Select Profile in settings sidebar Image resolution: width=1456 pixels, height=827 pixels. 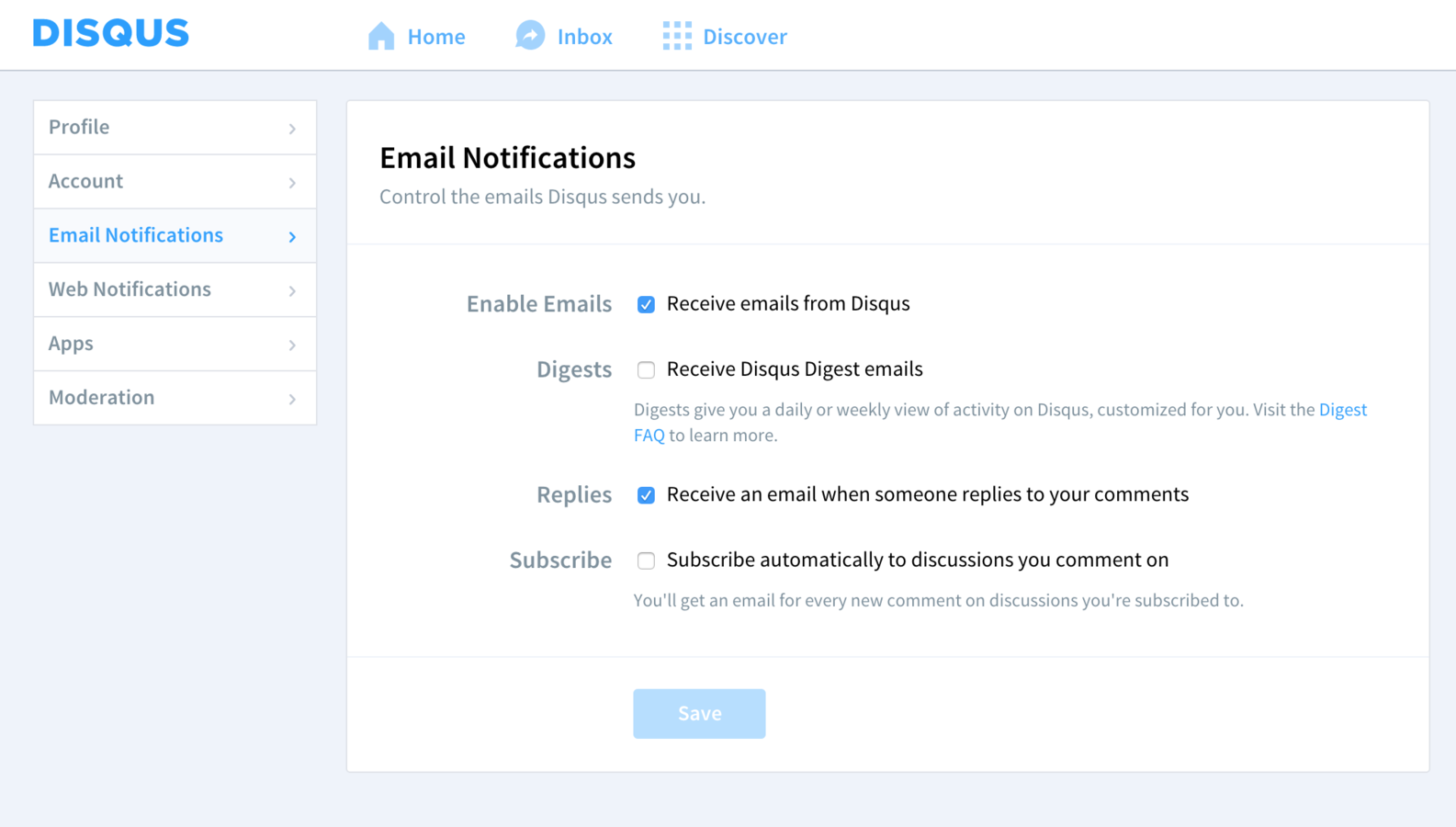coord(175,128)
